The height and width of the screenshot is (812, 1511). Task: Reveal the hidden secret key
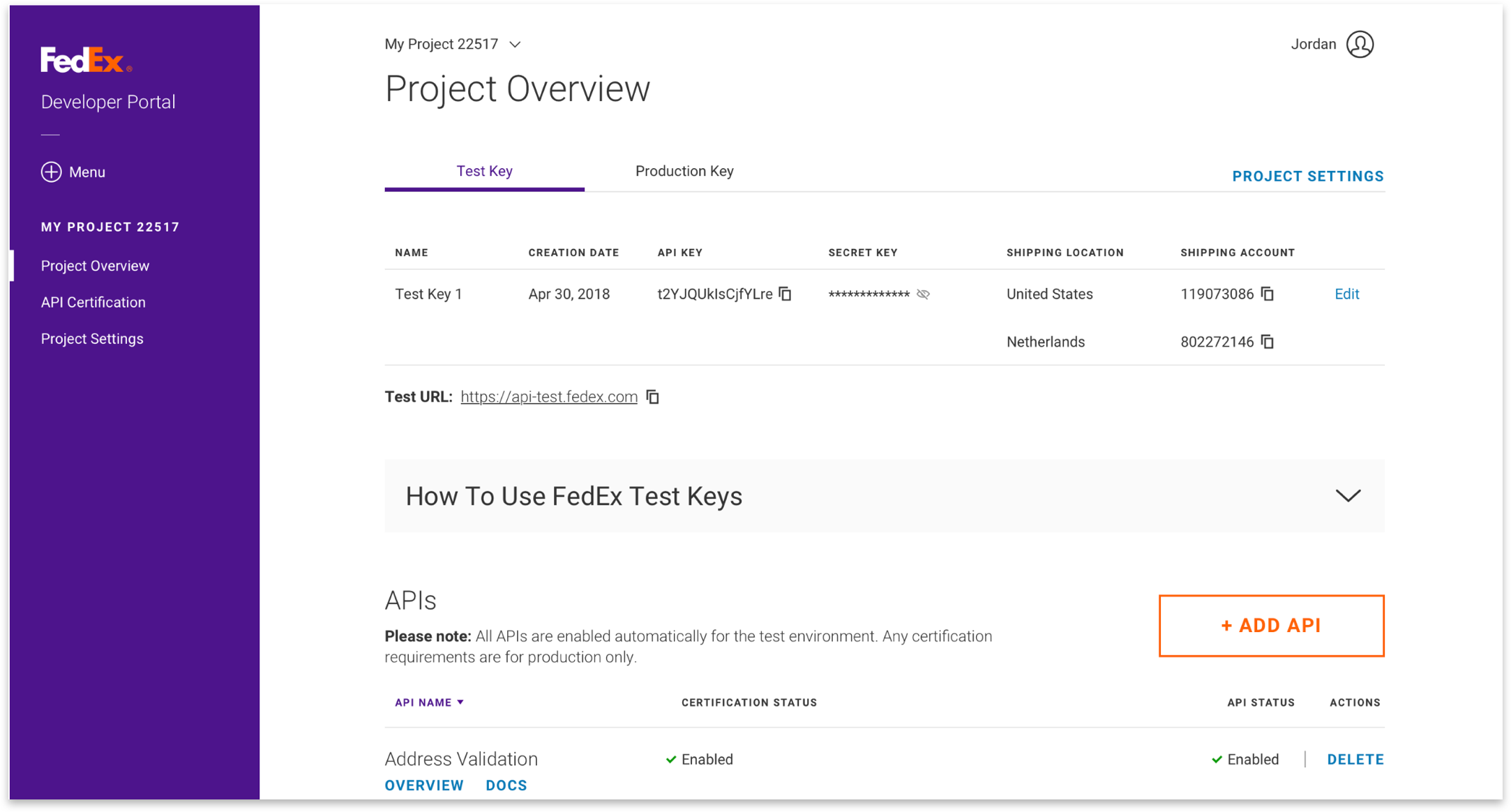click(x=923, y=294)
